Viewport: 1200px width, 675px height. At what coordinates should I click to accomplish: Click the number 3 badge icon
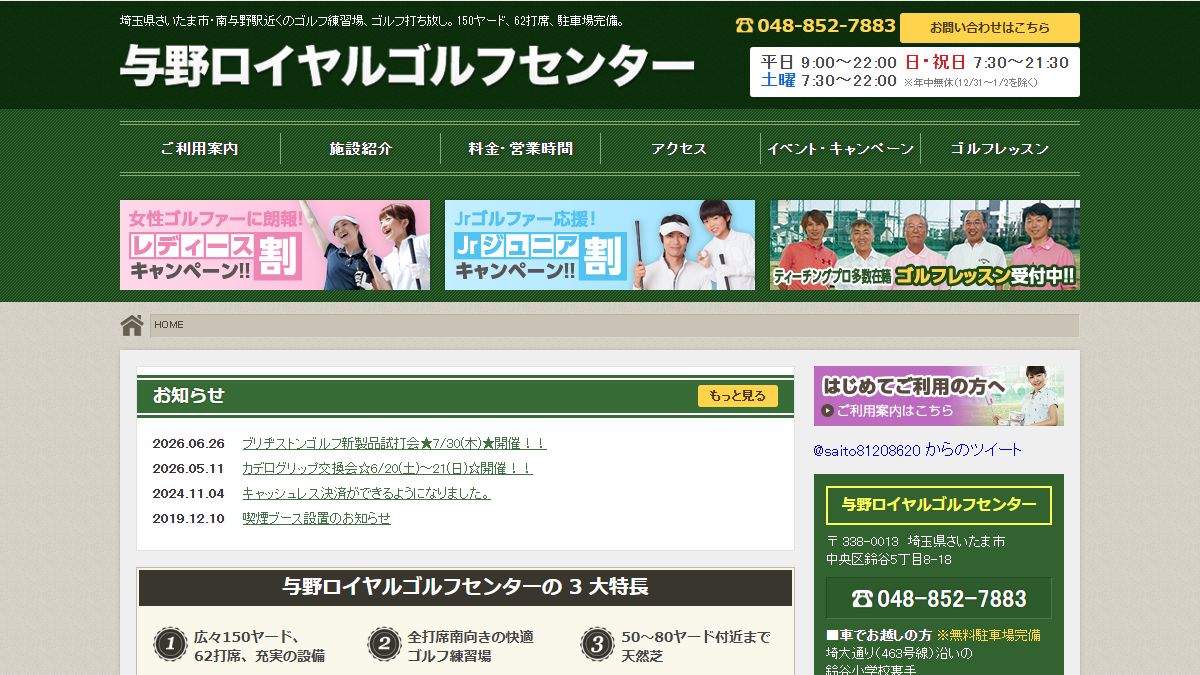pyautogui.click(x=597, y=645)
